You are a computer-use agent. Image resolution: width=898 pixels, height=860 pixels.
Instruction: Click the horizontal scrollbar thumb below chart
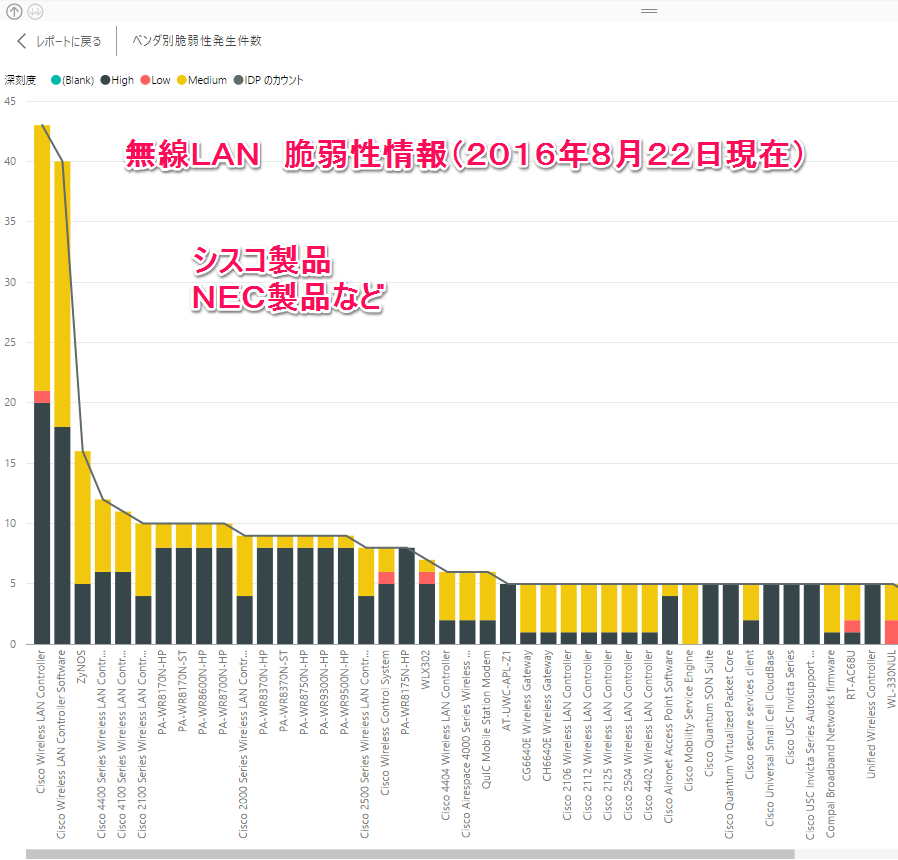click(x=410, y=854)
